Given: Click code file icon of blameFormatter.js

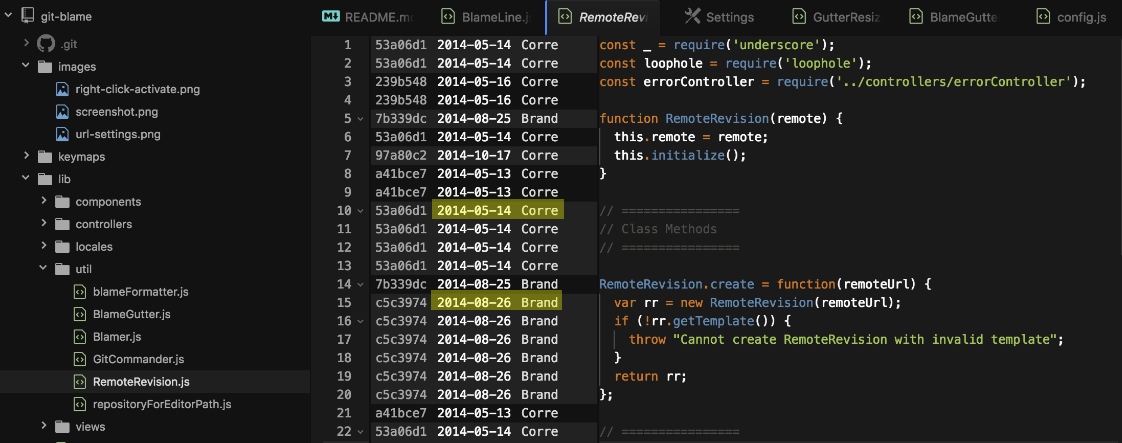Looking at the screenshot, I should (80, 291).
